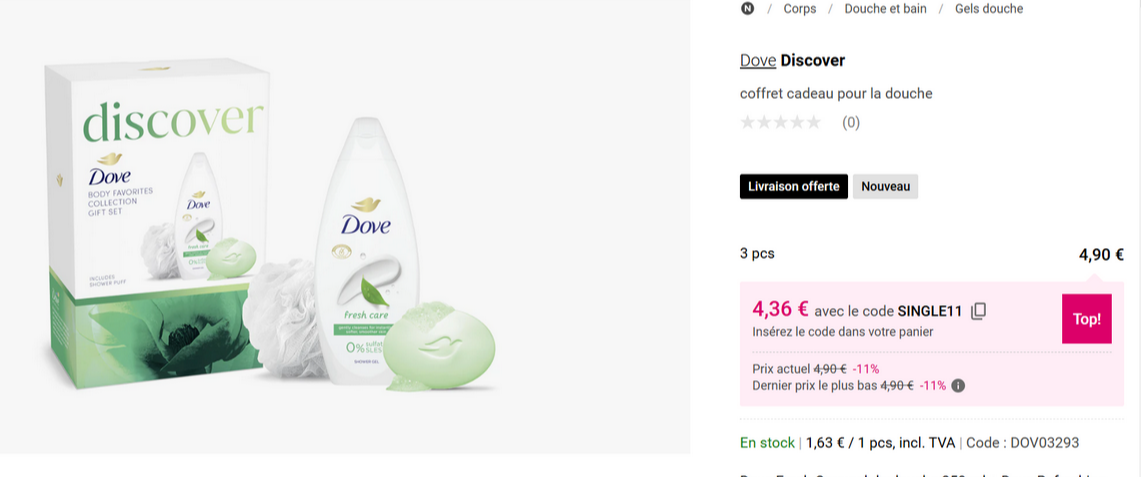Image resolution: width=1141 pixels, height=477 pixels.
Task: Click the pink Top! badge
Action: tap(1086, 319)
